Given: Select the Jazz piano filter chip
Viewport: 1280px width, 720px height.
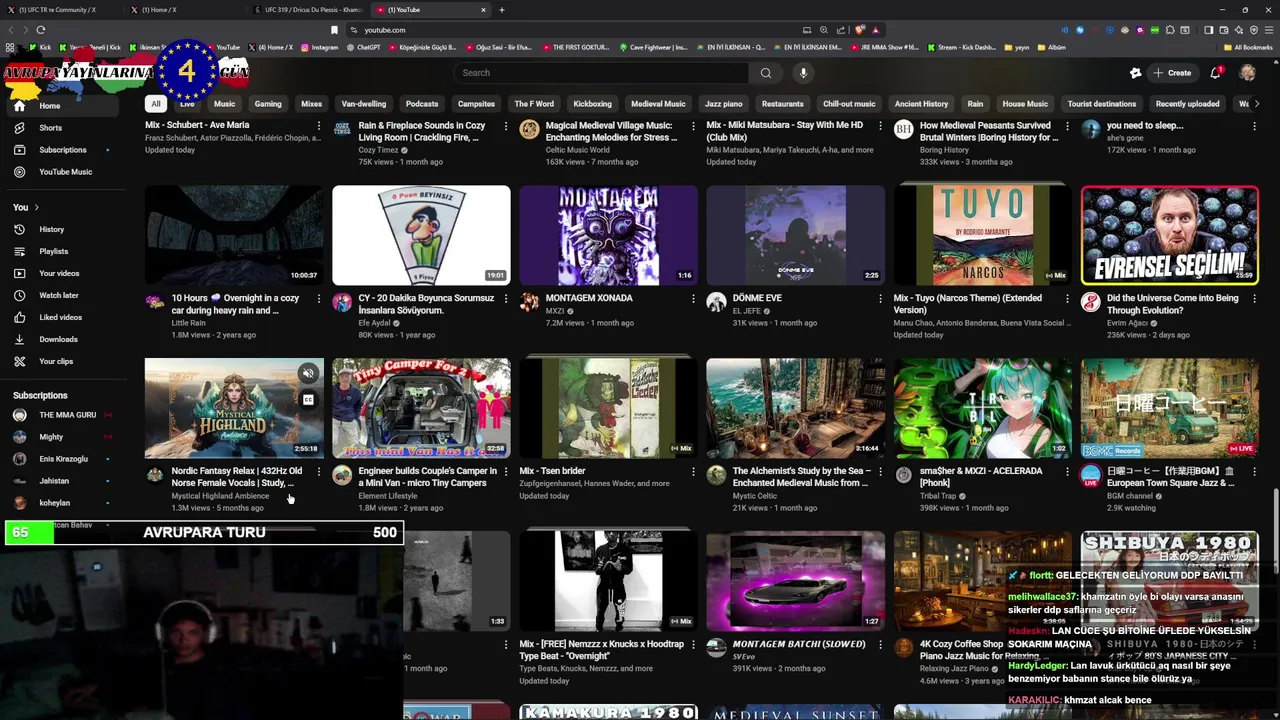Looking at the screenshot, I should point(724,104).
